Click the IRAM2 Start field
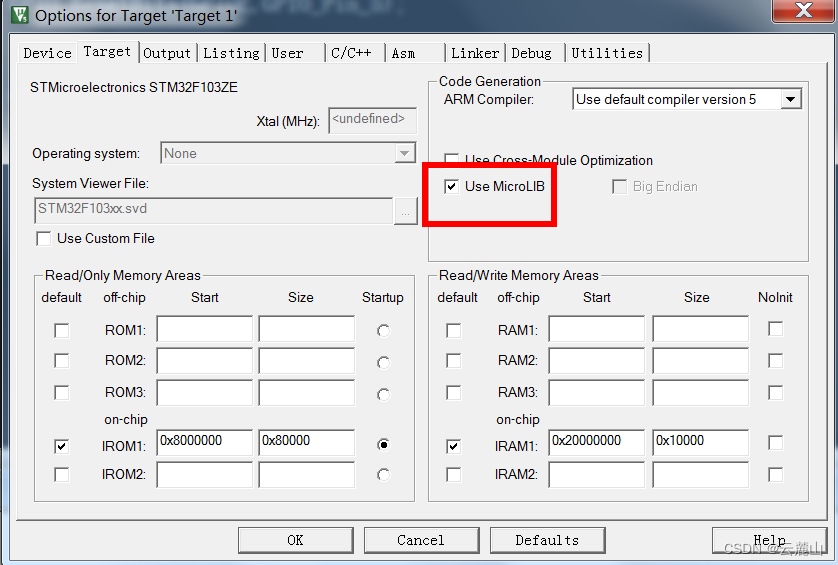 click(596, 475)
